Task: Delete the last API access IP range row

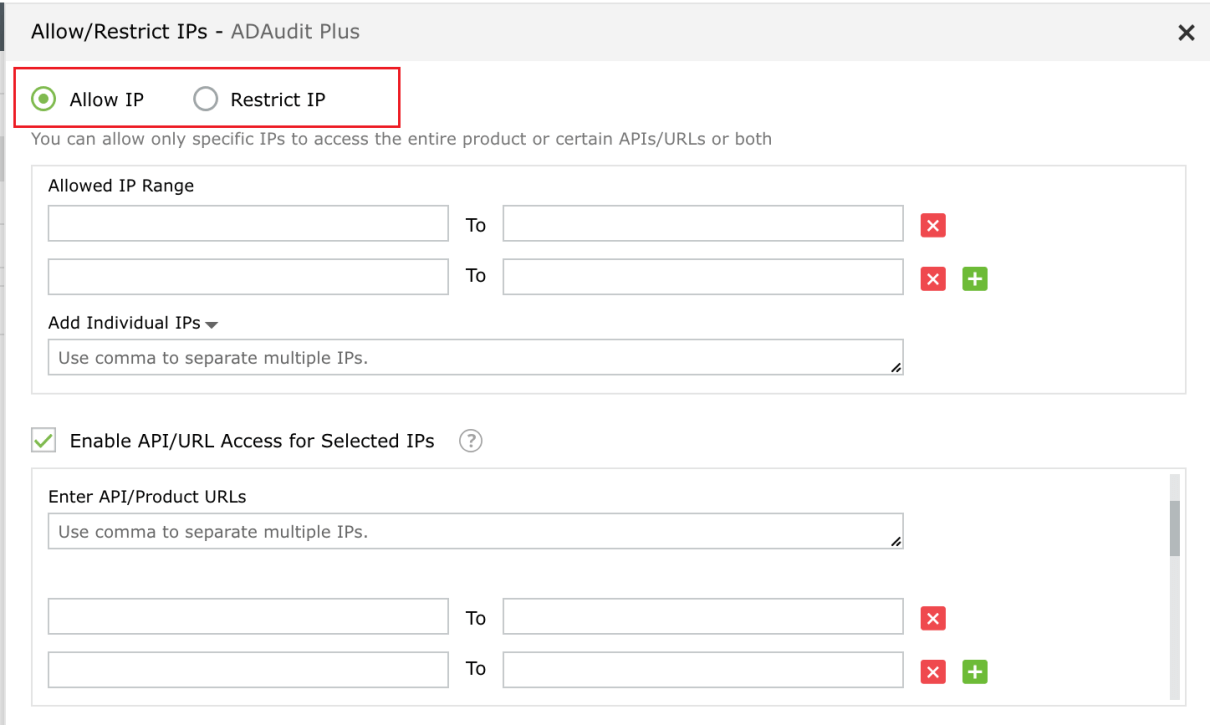Action: (933, 672)
